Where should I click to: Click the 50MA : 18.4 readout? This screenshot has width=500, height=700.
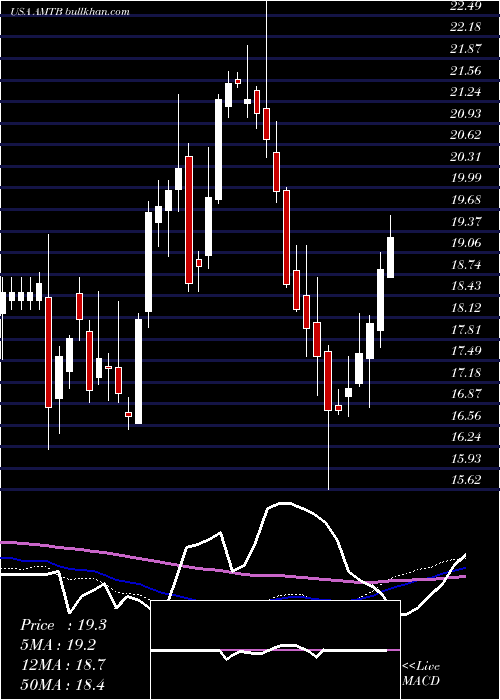point(63,684)
